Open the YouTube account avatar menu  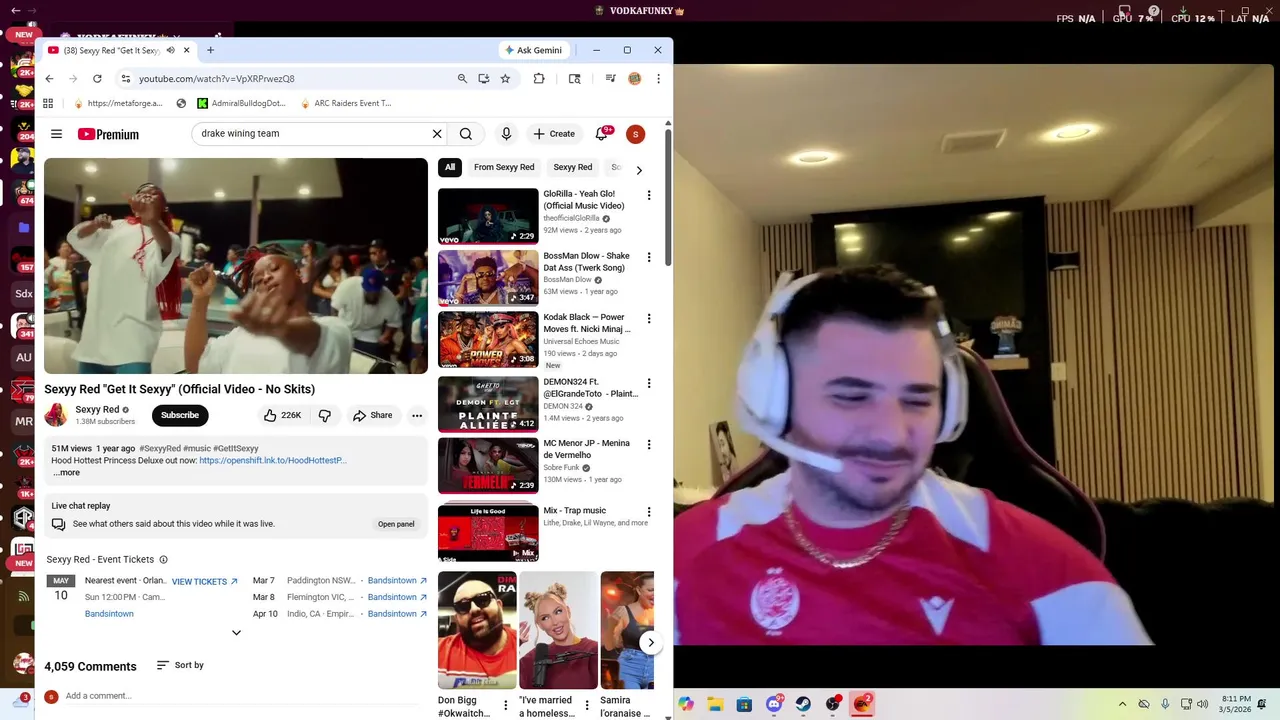click(x=635, y=134)
